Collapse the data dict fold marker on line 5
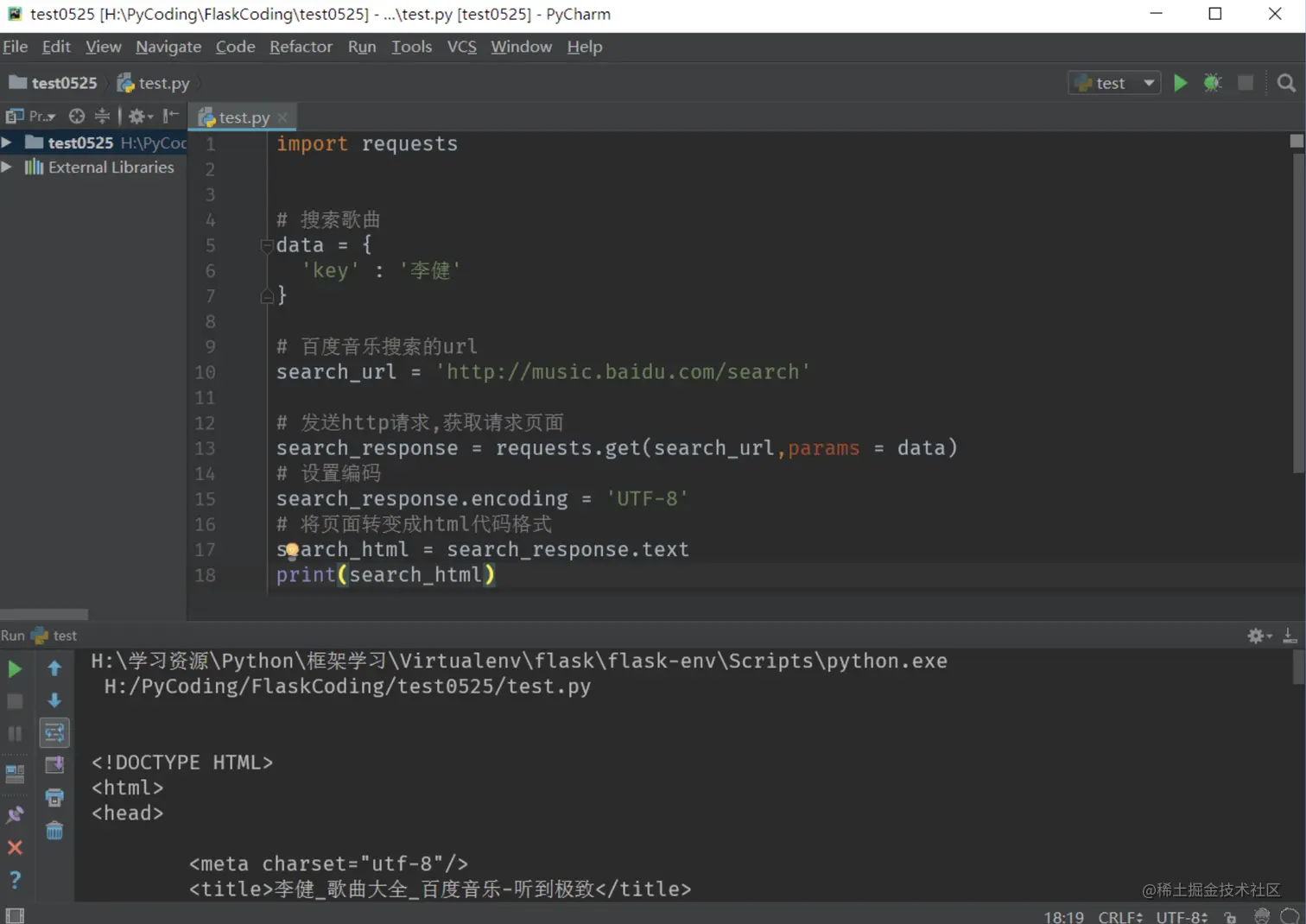The height and width of the screenshot is (924, 1306). pyautogui.click(x=267, y=246)
